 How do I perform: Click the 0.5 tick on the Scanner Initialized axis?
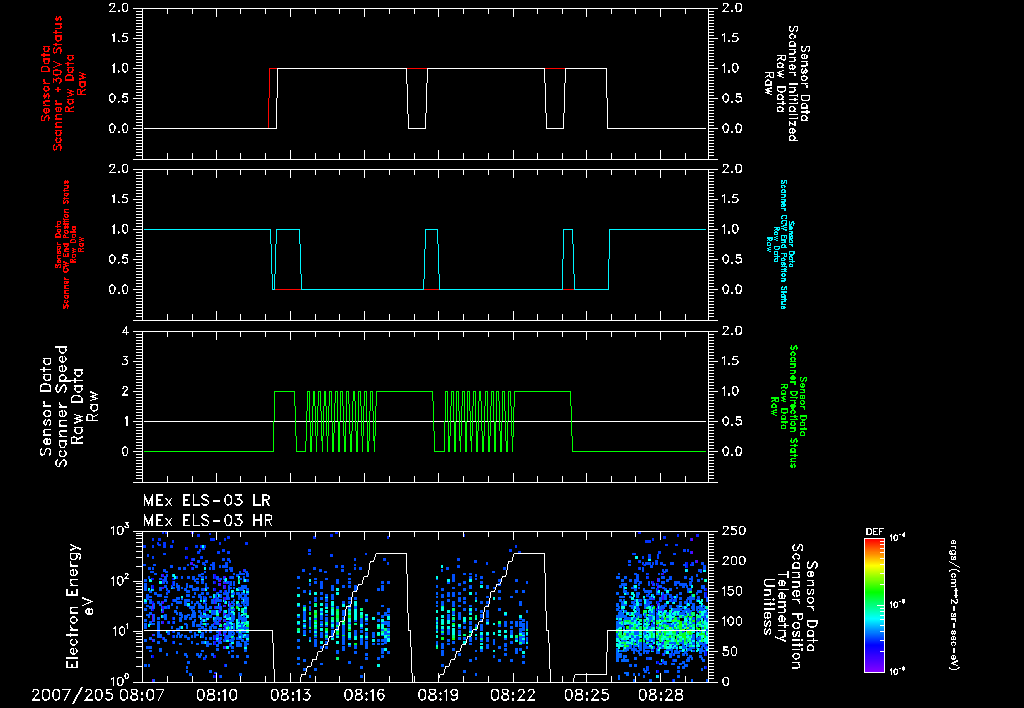[x=732, y=99]
